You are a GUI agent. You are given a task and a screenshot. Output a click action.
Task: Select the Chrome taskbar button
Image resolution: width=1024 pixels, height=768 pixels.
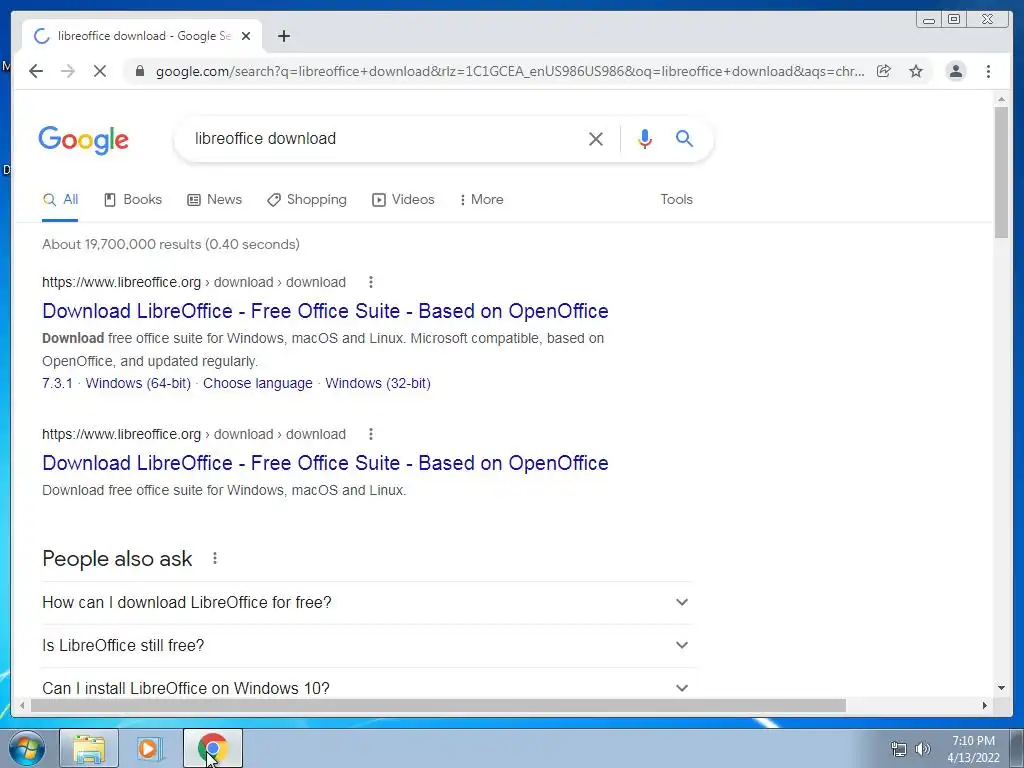click(213, 748)
